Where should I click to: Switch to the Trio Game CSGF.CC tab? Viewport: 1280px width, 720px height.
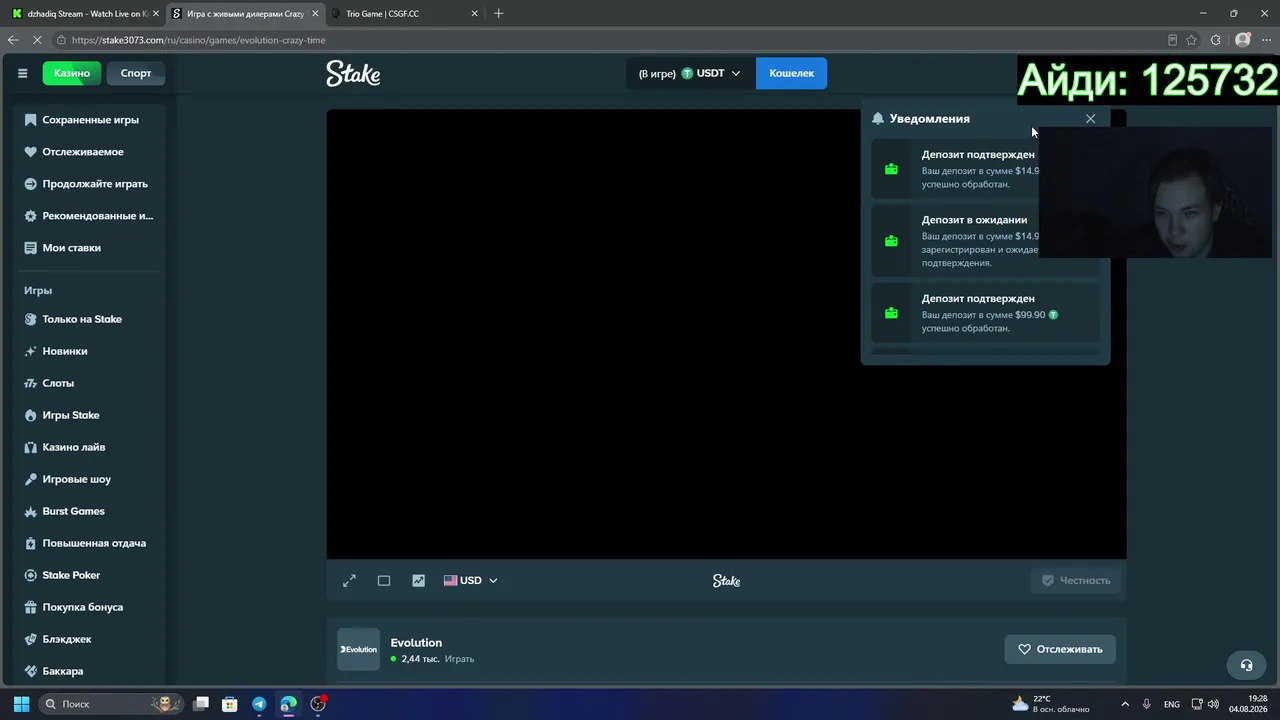(x=403, y=14)
